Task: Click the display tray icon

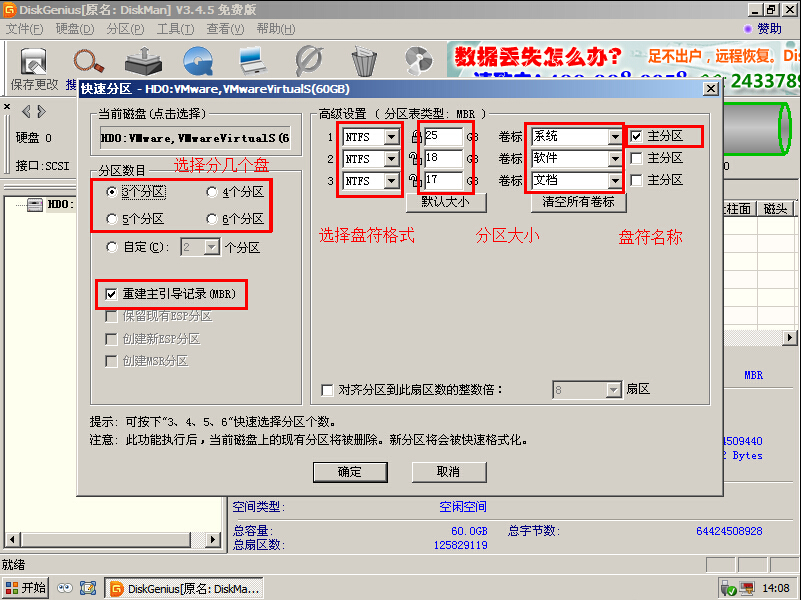Action: point(747,588)
